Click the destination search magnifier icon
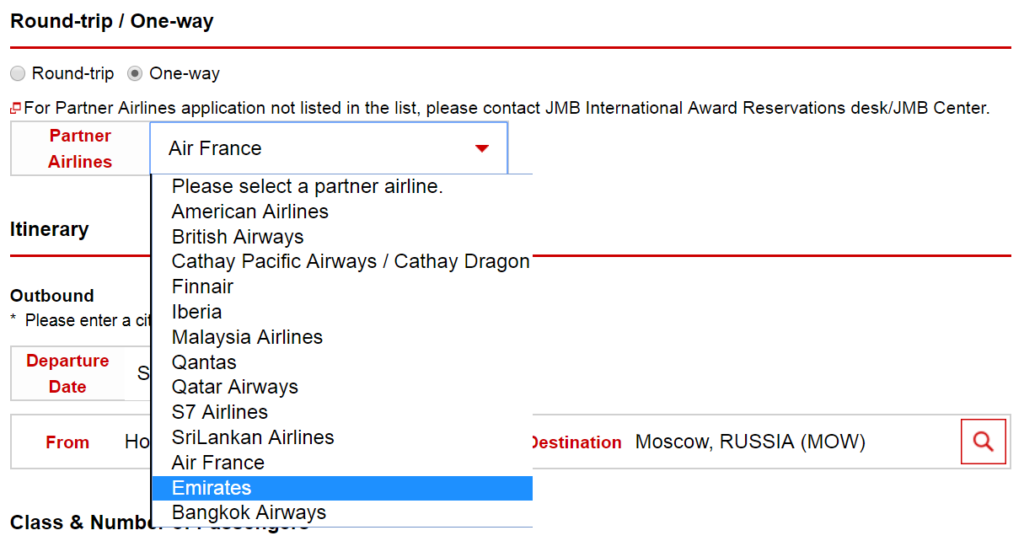 click(x=983, y=442)
